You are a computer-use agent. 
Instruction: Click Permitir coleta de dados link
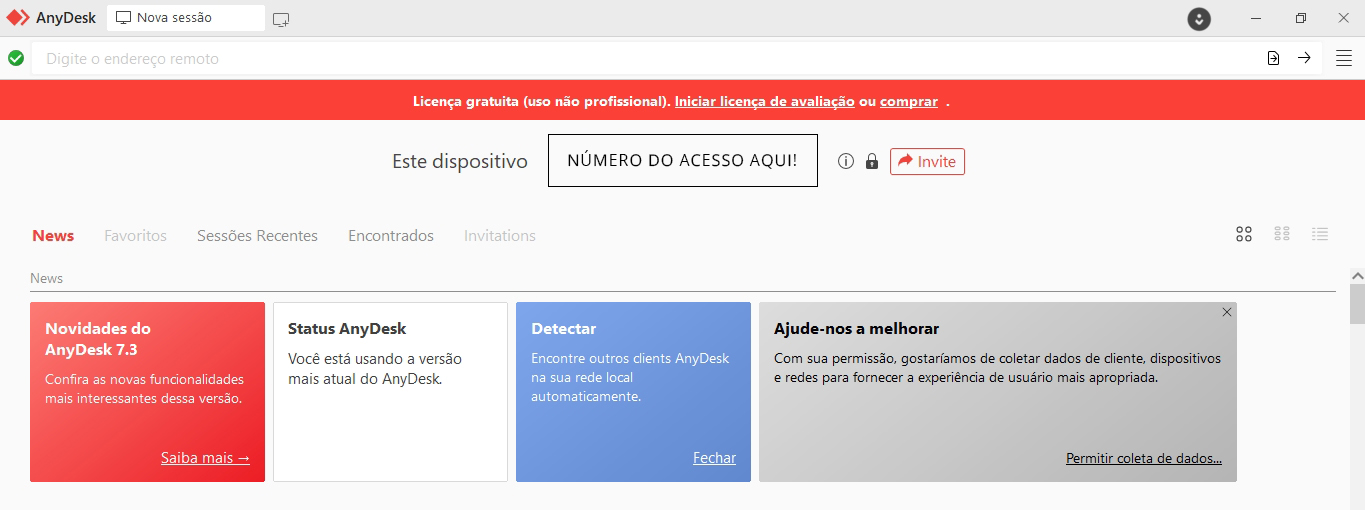click(x=1144, y=458)
